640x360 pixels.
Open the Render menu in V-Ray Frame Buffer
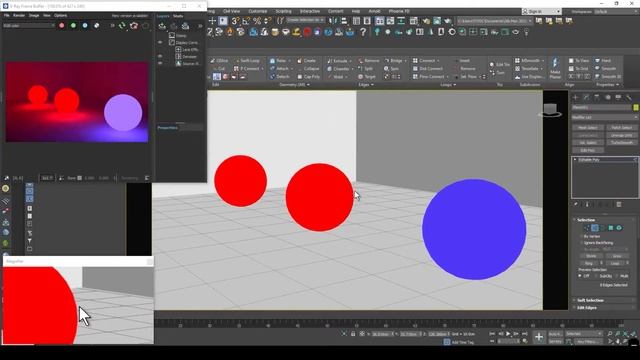(19, 16)
